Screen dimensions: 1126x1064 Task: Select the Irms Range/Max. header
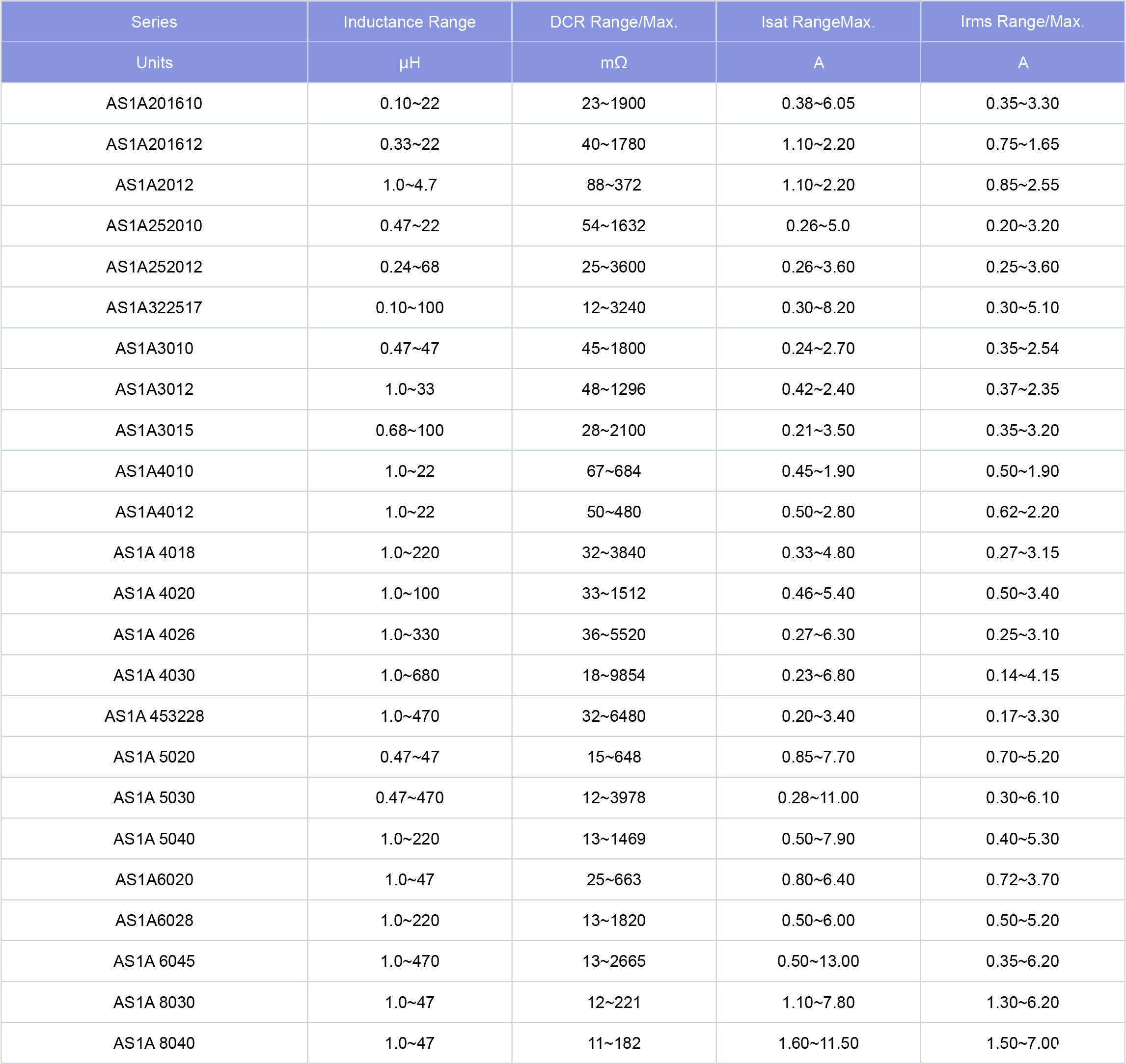pos(1022,22)
